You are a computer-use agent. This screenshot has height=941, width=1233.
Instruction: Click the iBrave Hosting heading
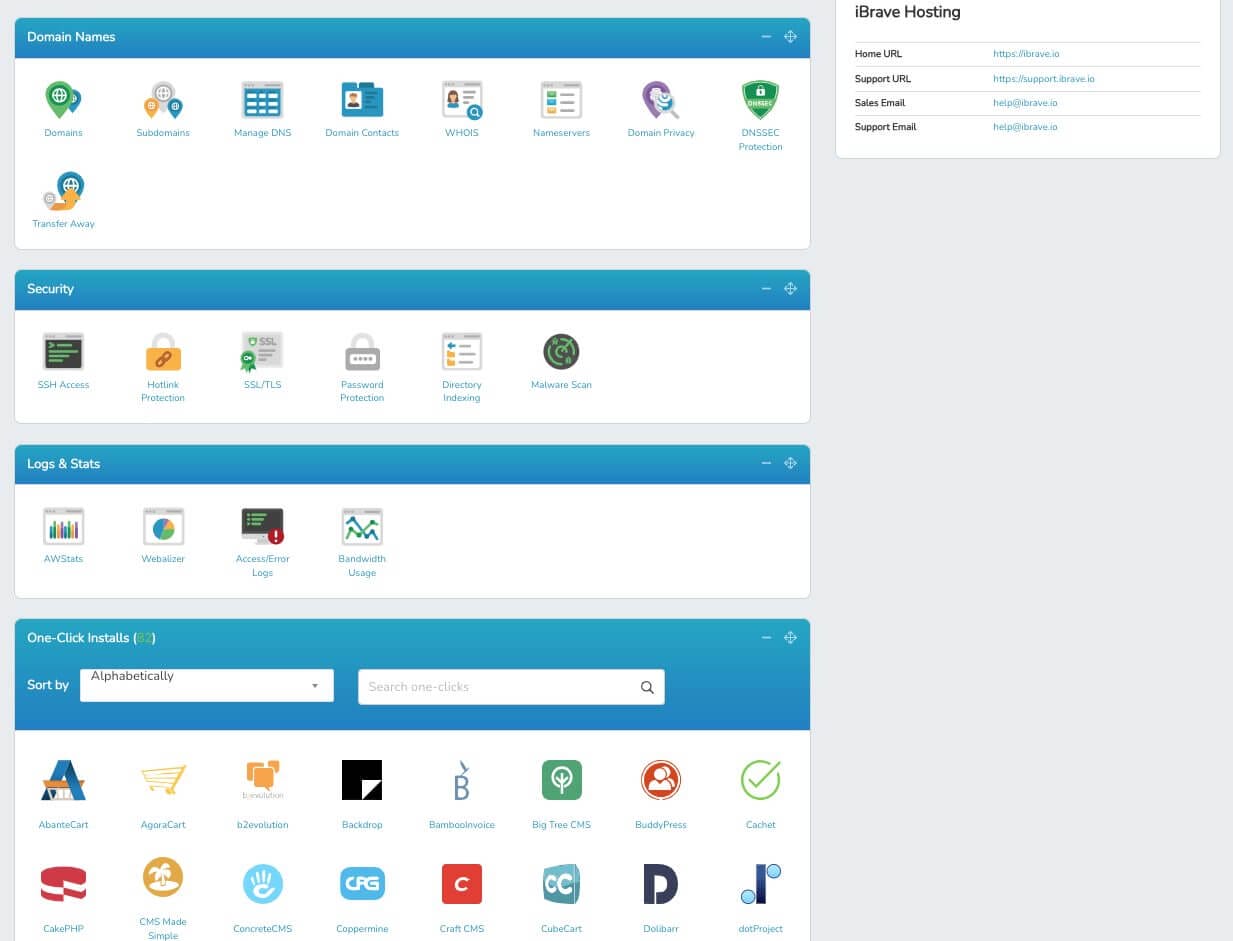click(x=907, y=13)
